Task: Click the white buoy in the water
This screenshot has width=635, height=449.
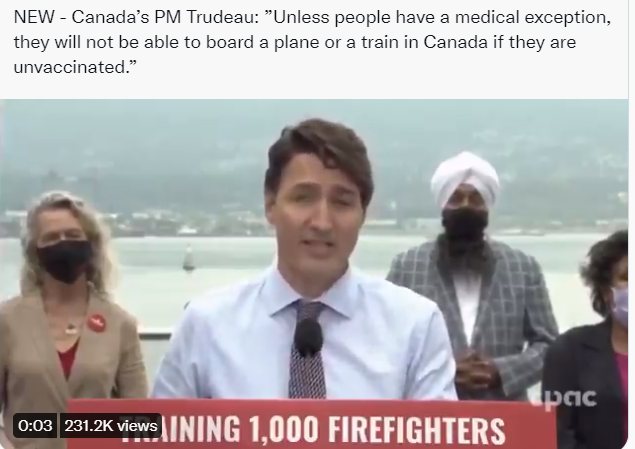Action: coord(188,257)
